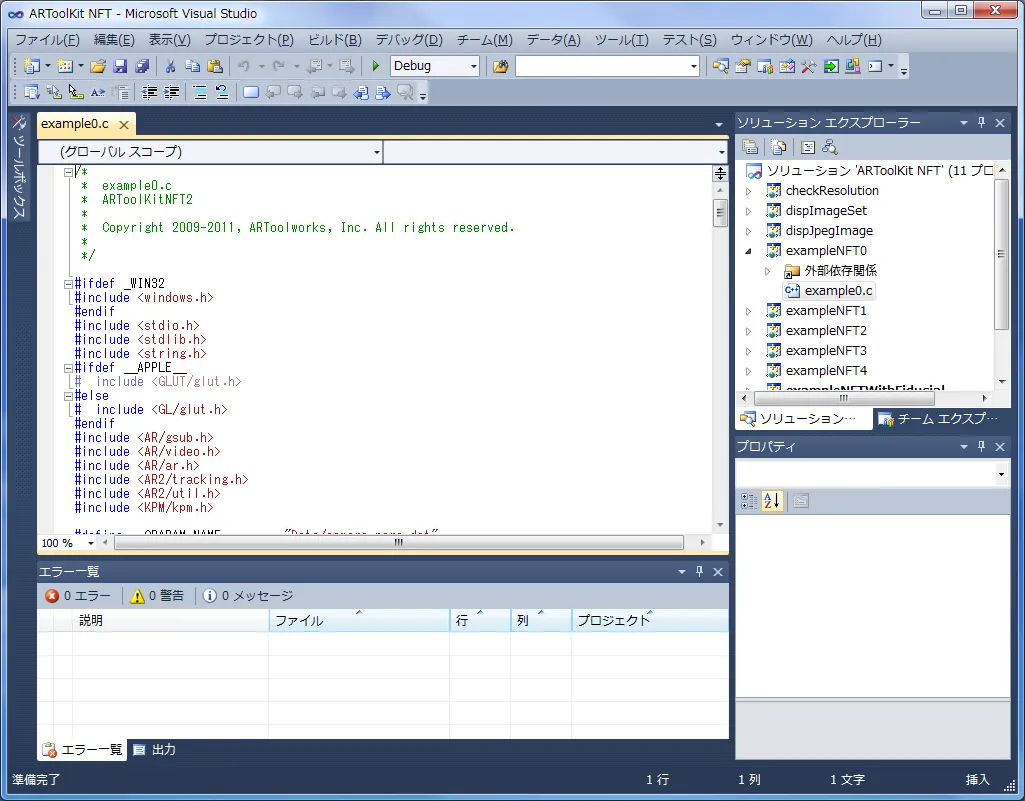Screen dimensions: 1025x801
Task: Comment out the selected lines icon
Action: (200, 92)
